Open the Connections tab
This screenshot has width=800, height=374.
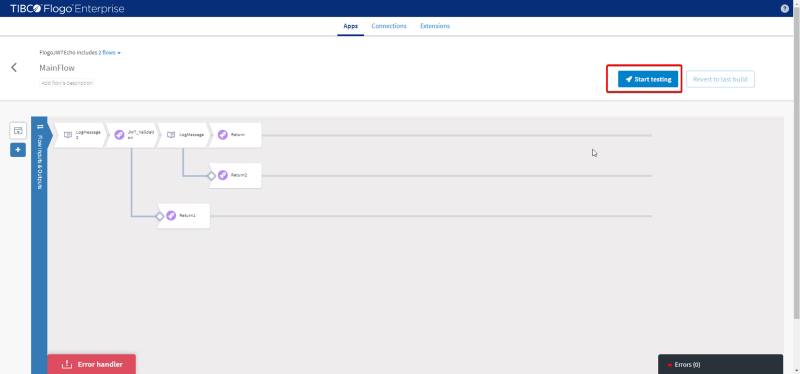pyautogui.click(x=389, y=26)
